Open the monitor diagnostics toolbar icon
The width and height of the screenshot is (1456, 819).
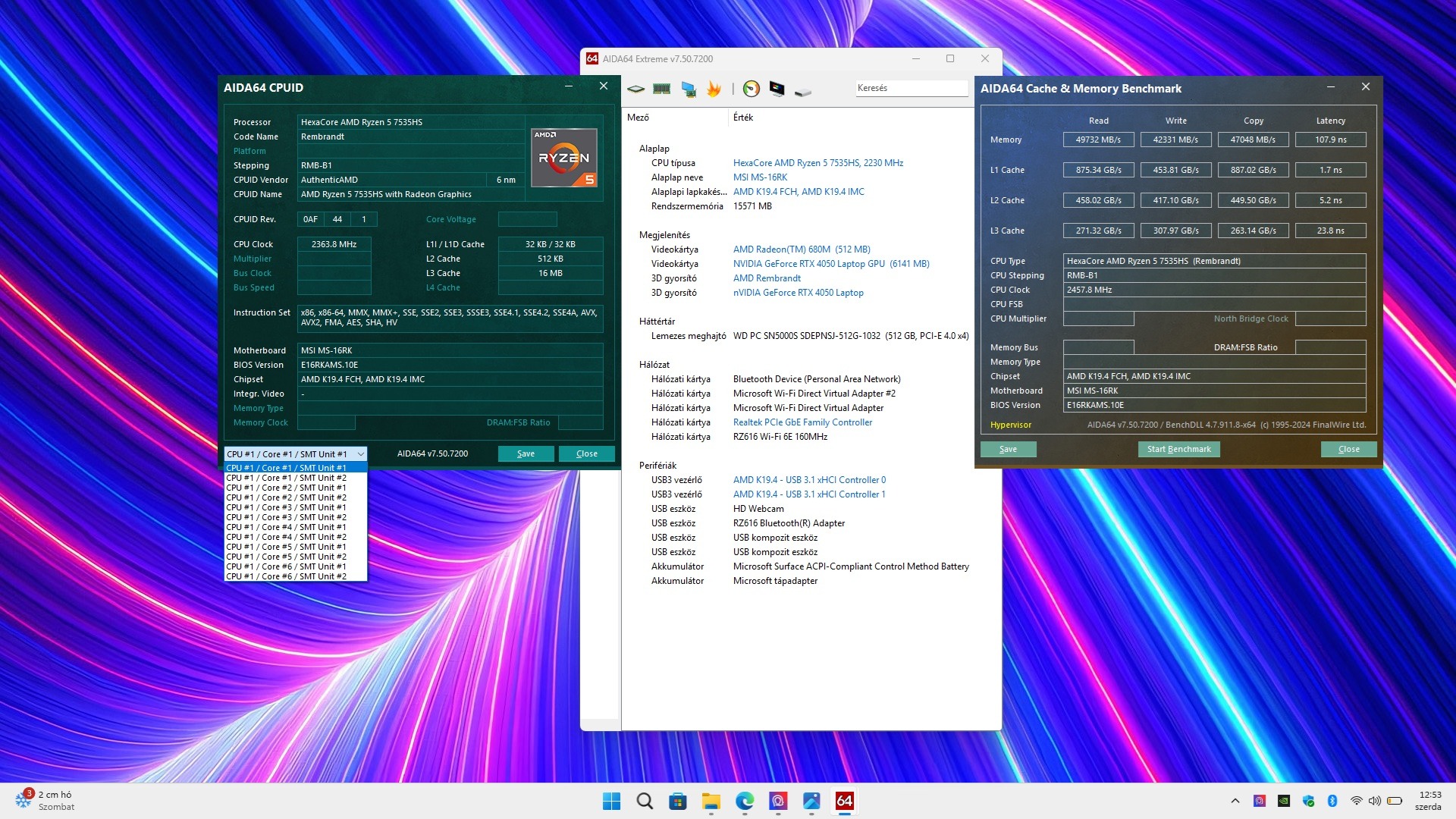coord(777,89)
